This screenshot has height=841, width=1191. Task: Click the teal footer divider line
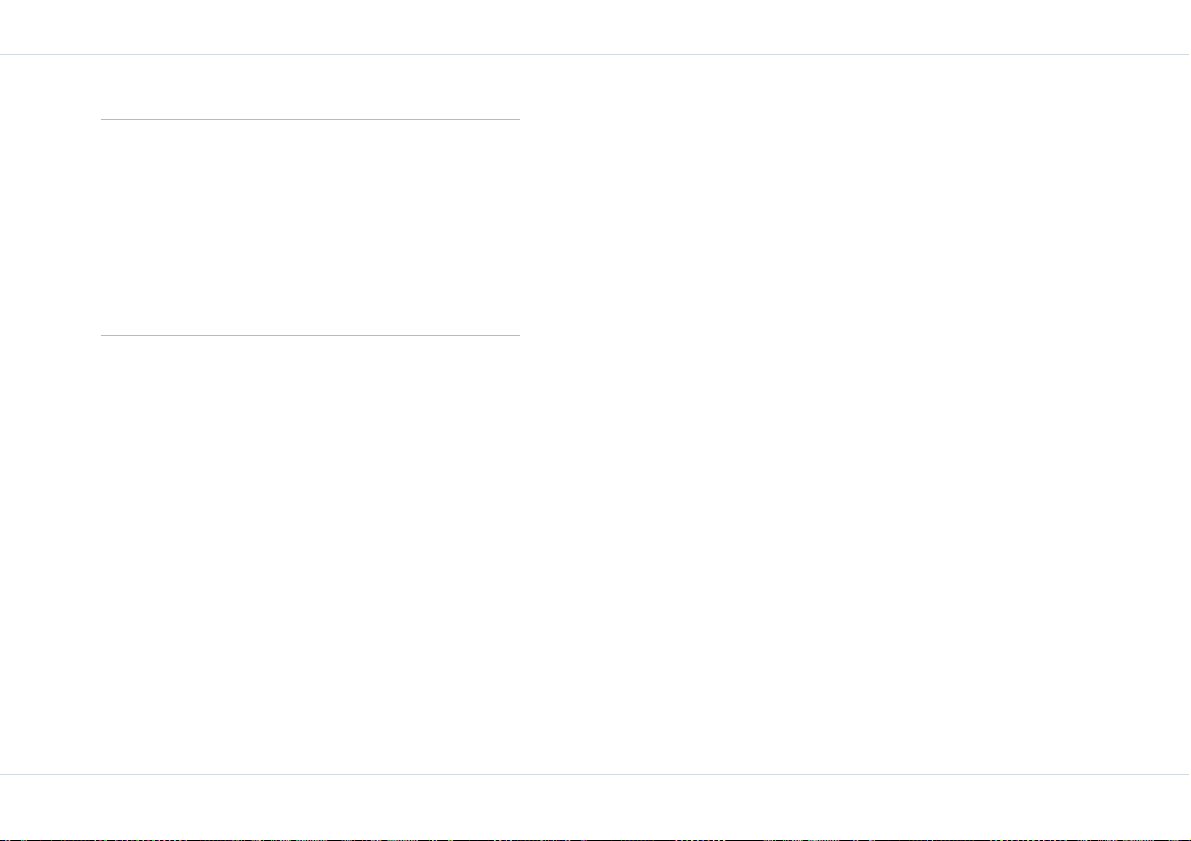(x=596, y=774)
